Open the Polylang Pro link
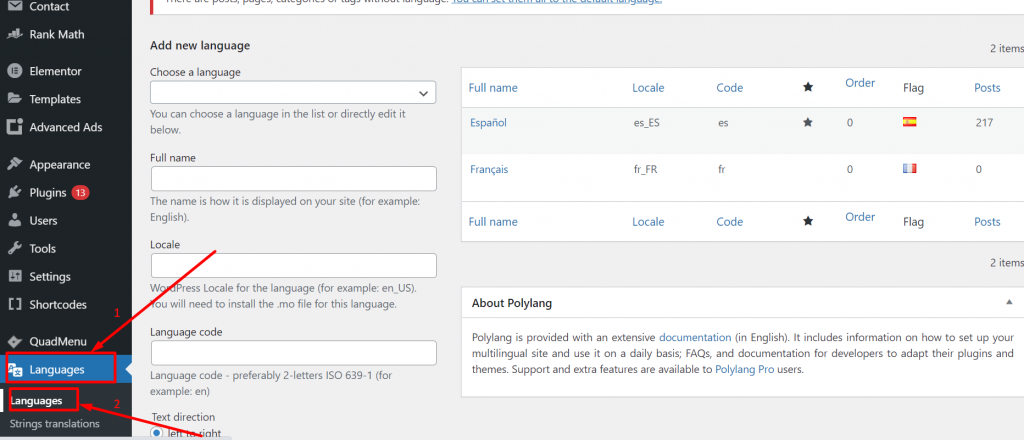1024x440 pixels. click(744, 369)
